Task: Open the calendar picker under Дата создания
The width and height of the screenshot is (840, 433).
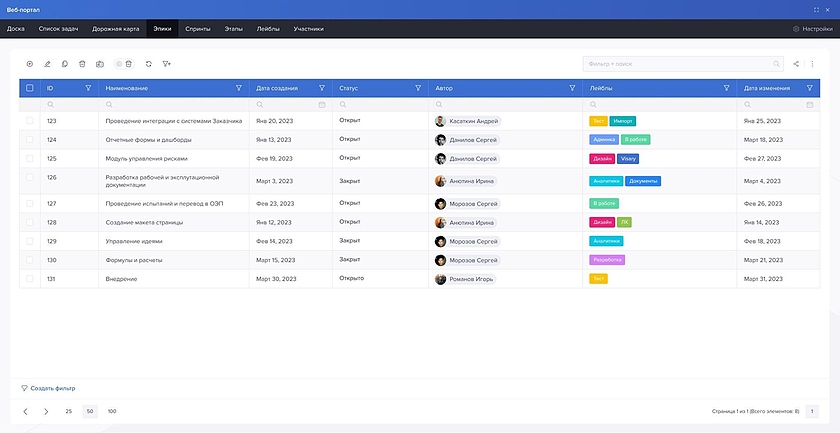Action: [322, 104]
